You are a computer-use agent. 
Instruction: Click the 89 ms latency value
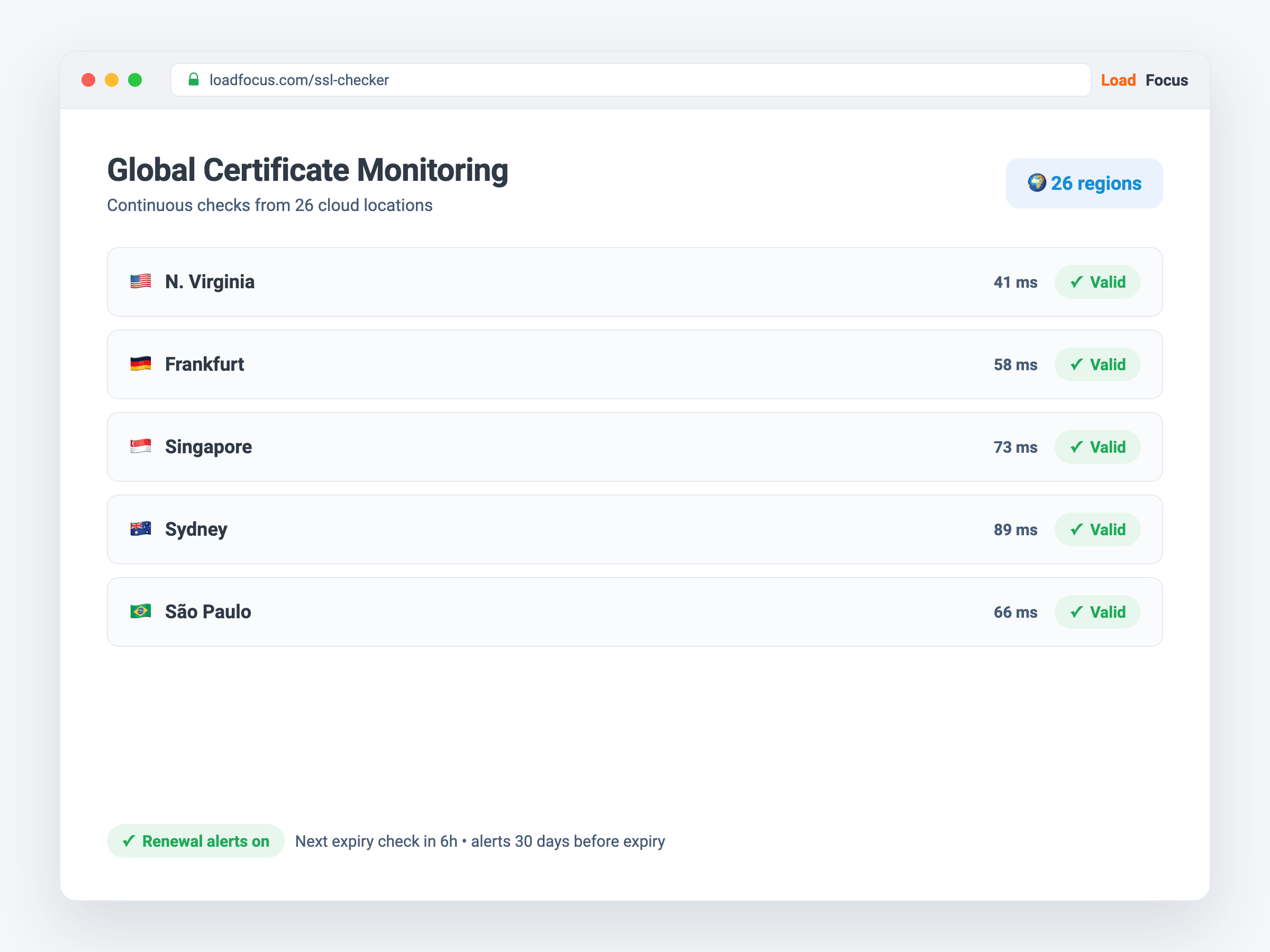(1015, 529)
